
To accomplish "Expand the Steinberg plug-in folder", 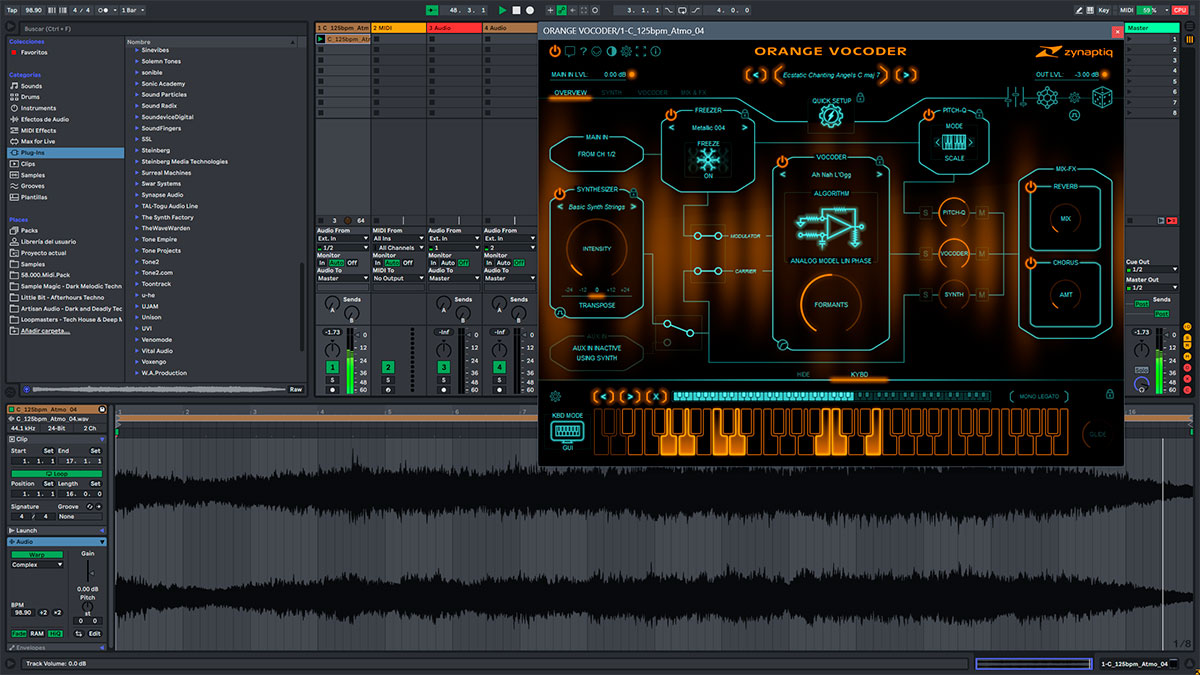I will point(137,151).
